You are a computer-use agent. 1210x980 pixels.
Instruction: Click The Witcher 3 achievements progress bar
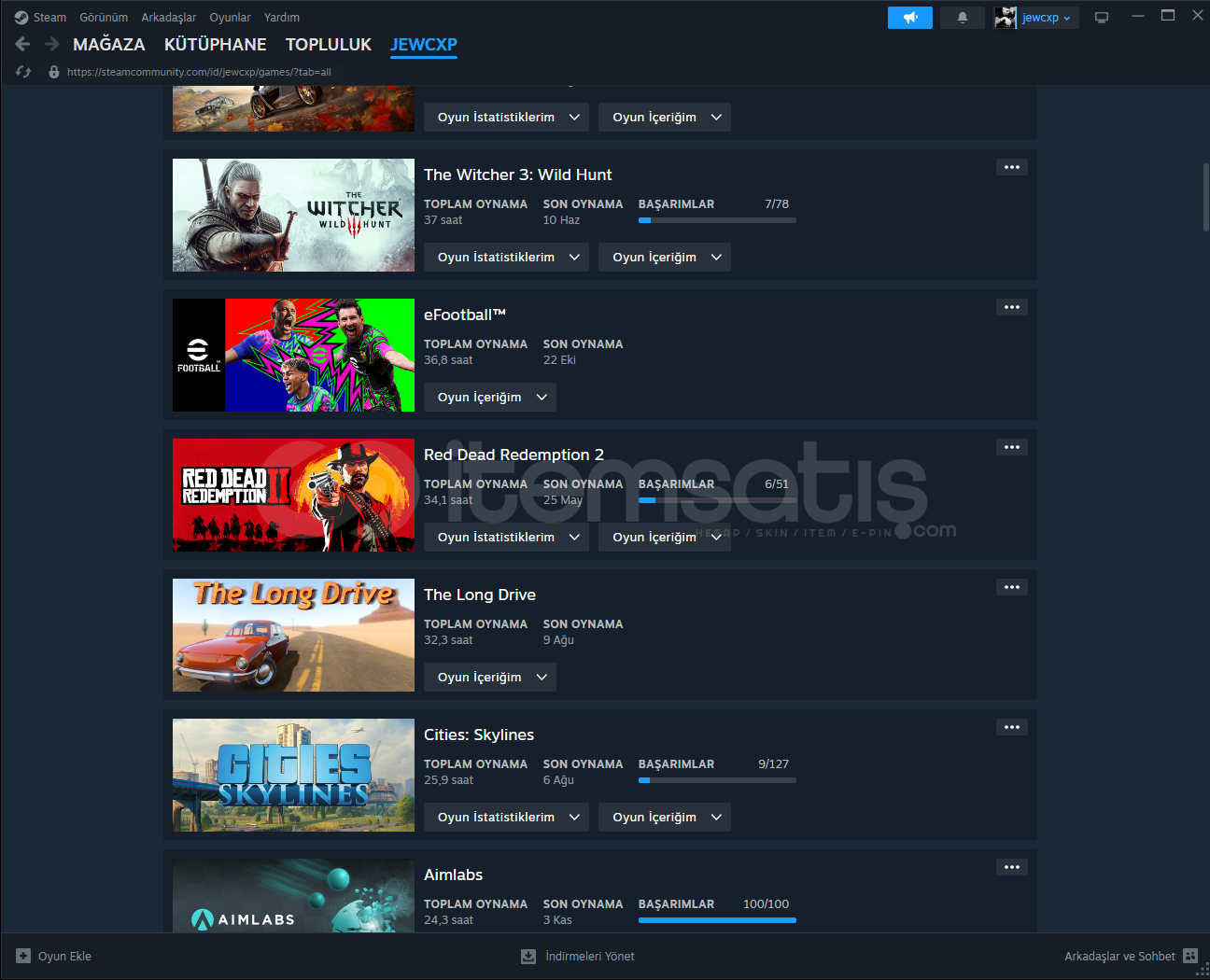coord(717,220)
